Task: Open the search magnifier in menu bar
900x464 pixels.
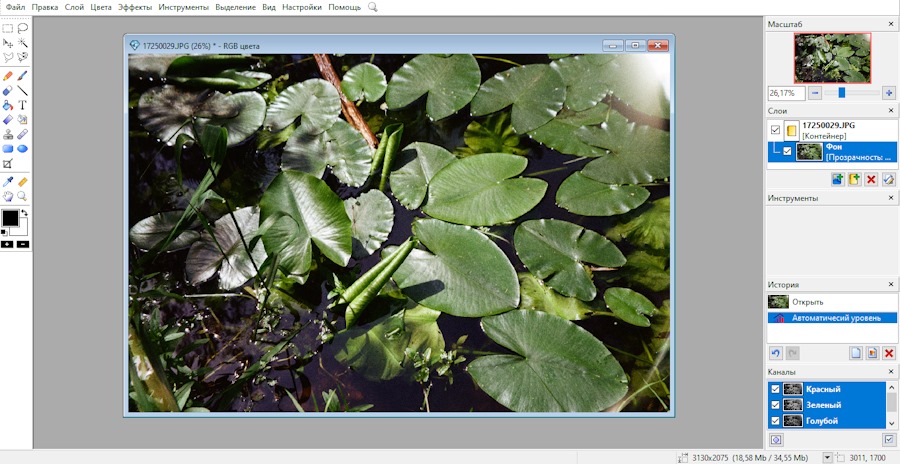Action: coord(373,7)
